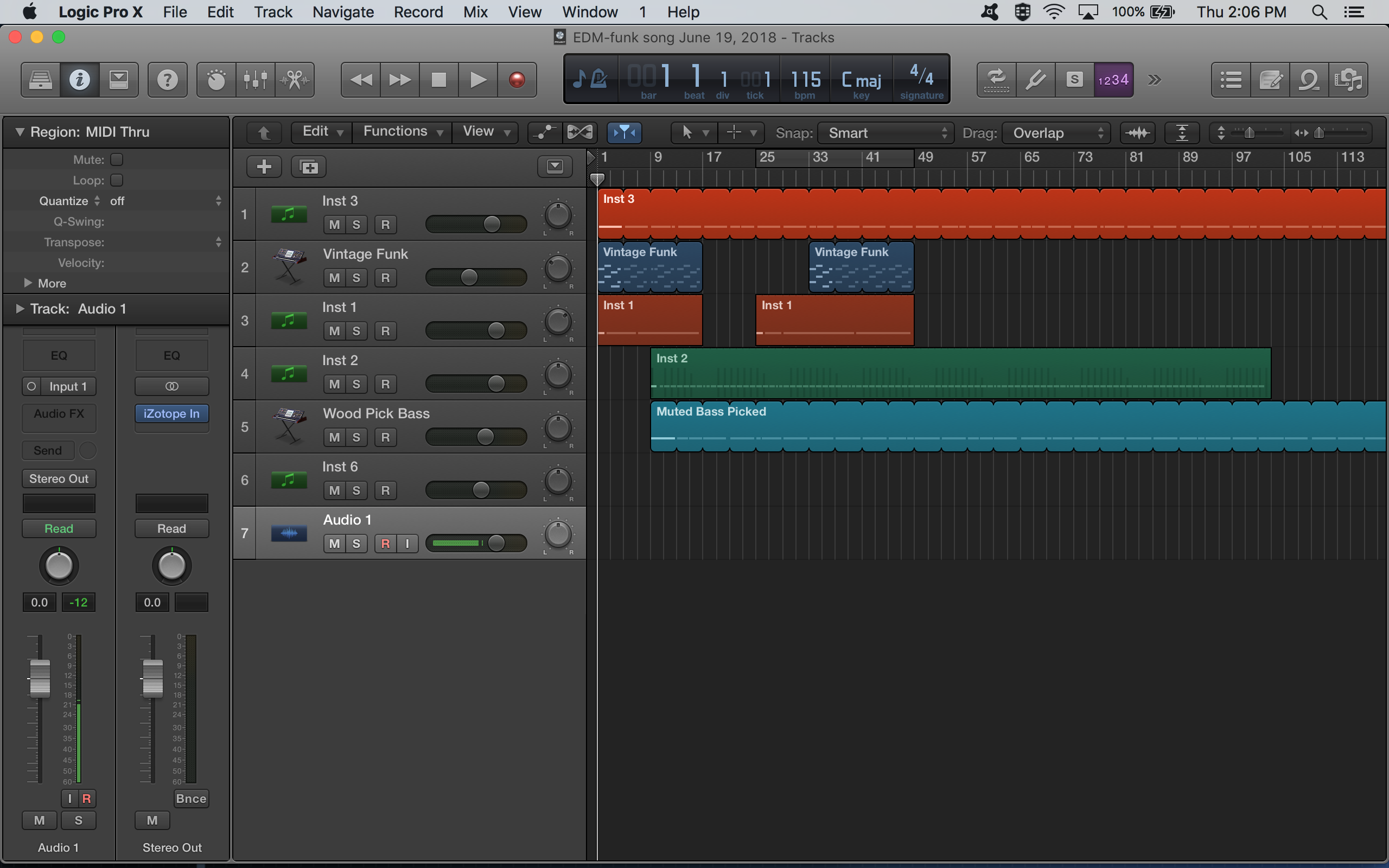
Task: Click the add new track plus button
Action: (264, 167)
